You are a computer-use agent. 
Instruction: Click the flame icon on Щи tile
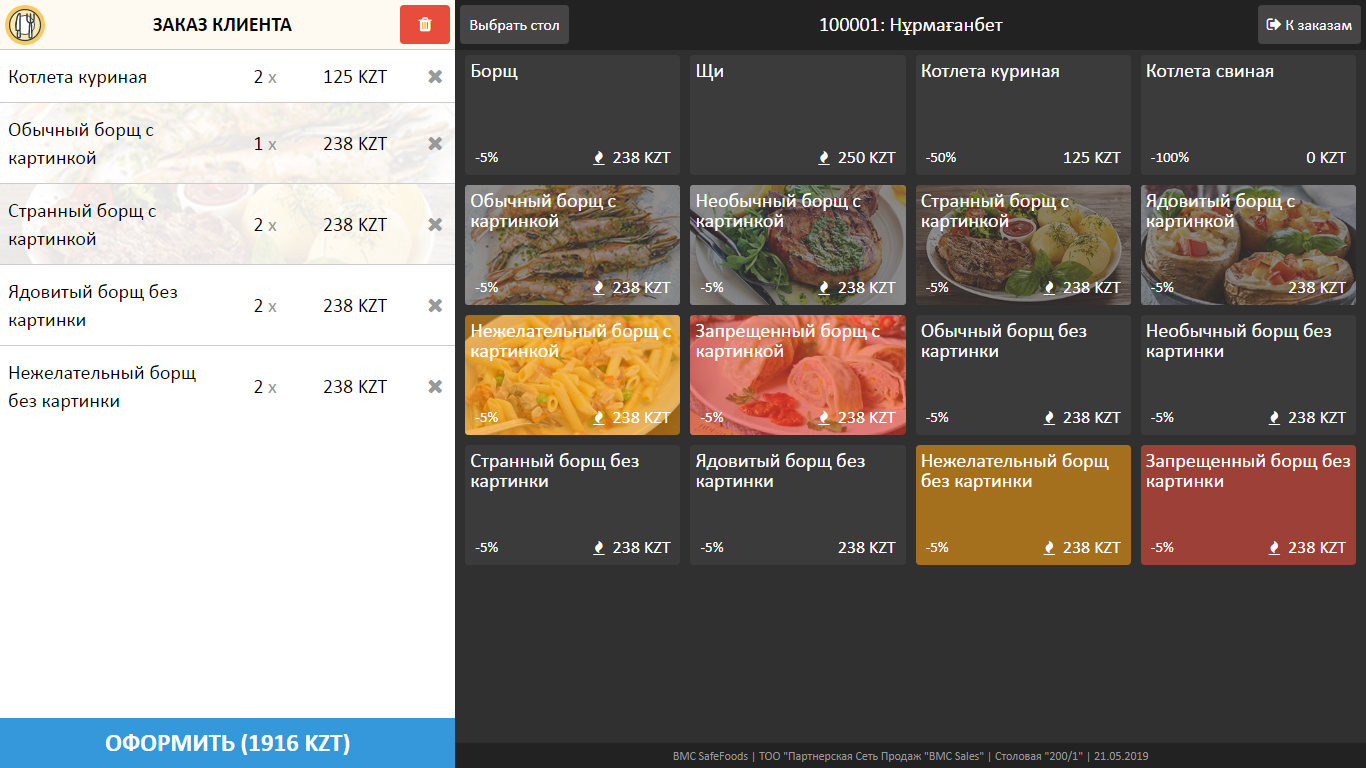point(824,158)
